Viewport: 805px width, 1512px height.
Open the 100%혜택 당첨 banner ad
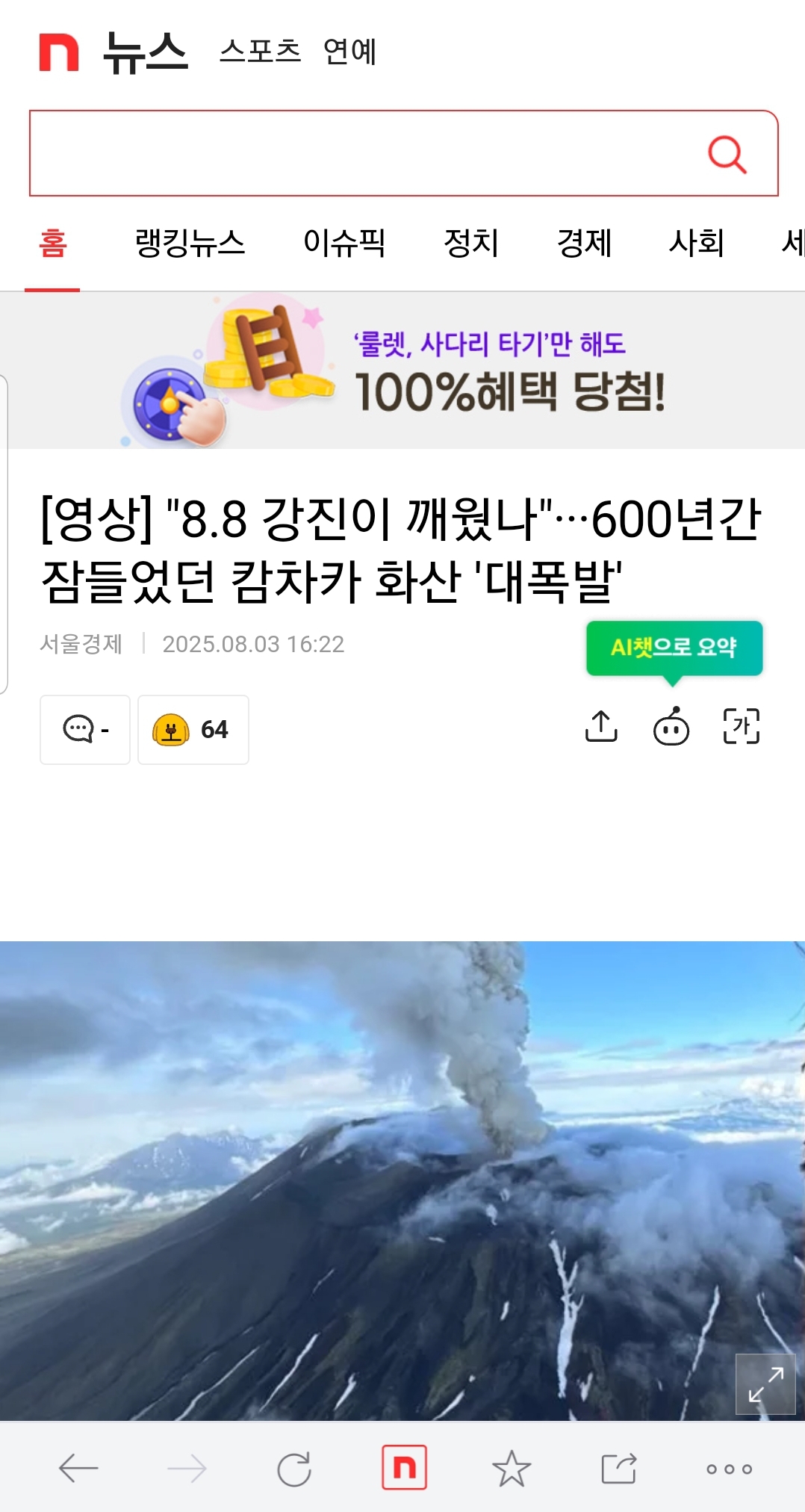click(402, 371)
